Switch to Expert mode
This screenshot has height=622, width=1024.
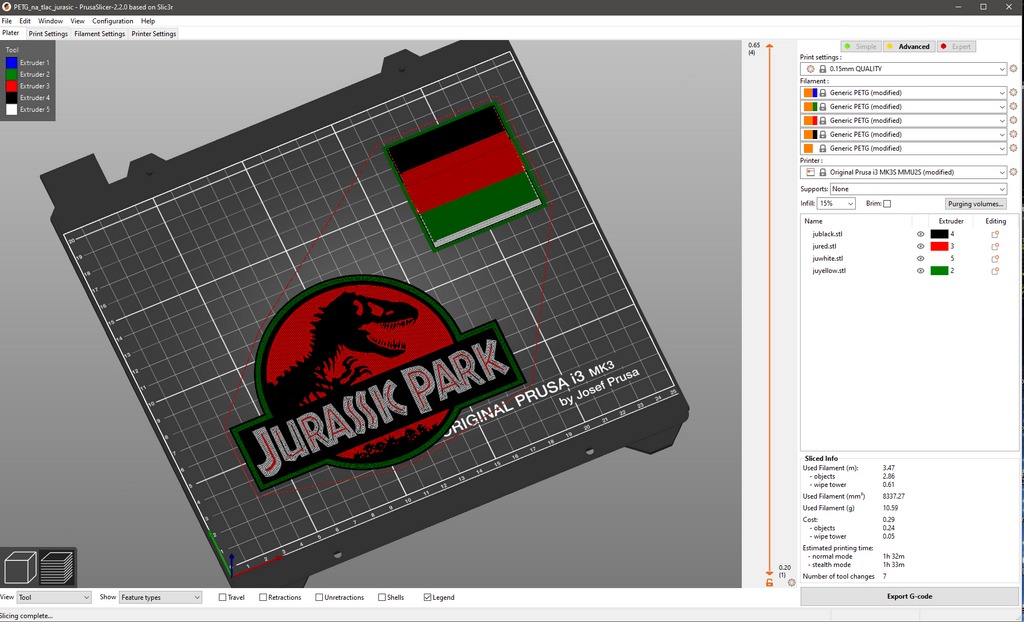point(956,46)
